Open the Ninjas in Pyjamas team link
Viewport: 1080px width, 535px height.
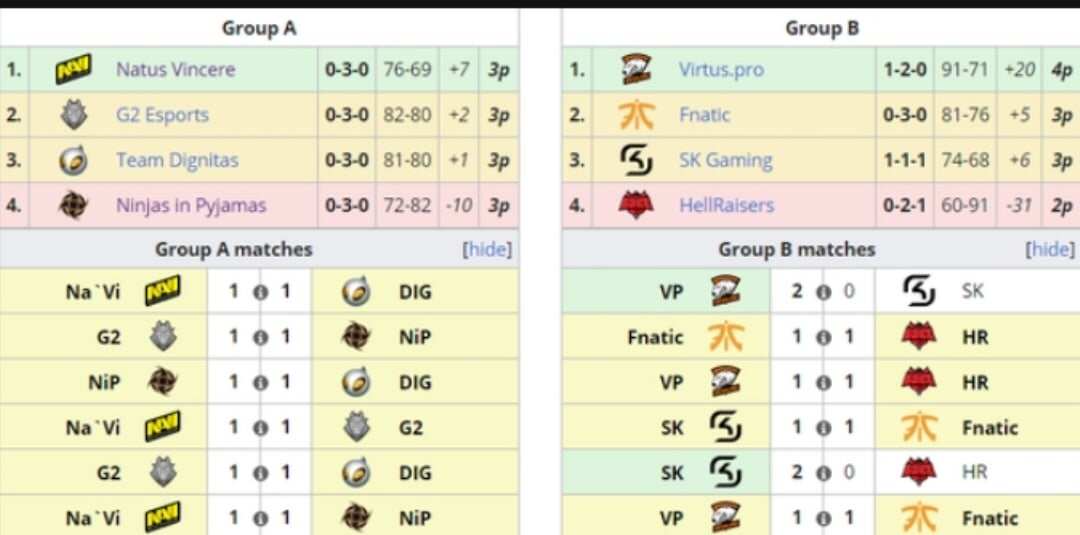click(x=191, y=205)
